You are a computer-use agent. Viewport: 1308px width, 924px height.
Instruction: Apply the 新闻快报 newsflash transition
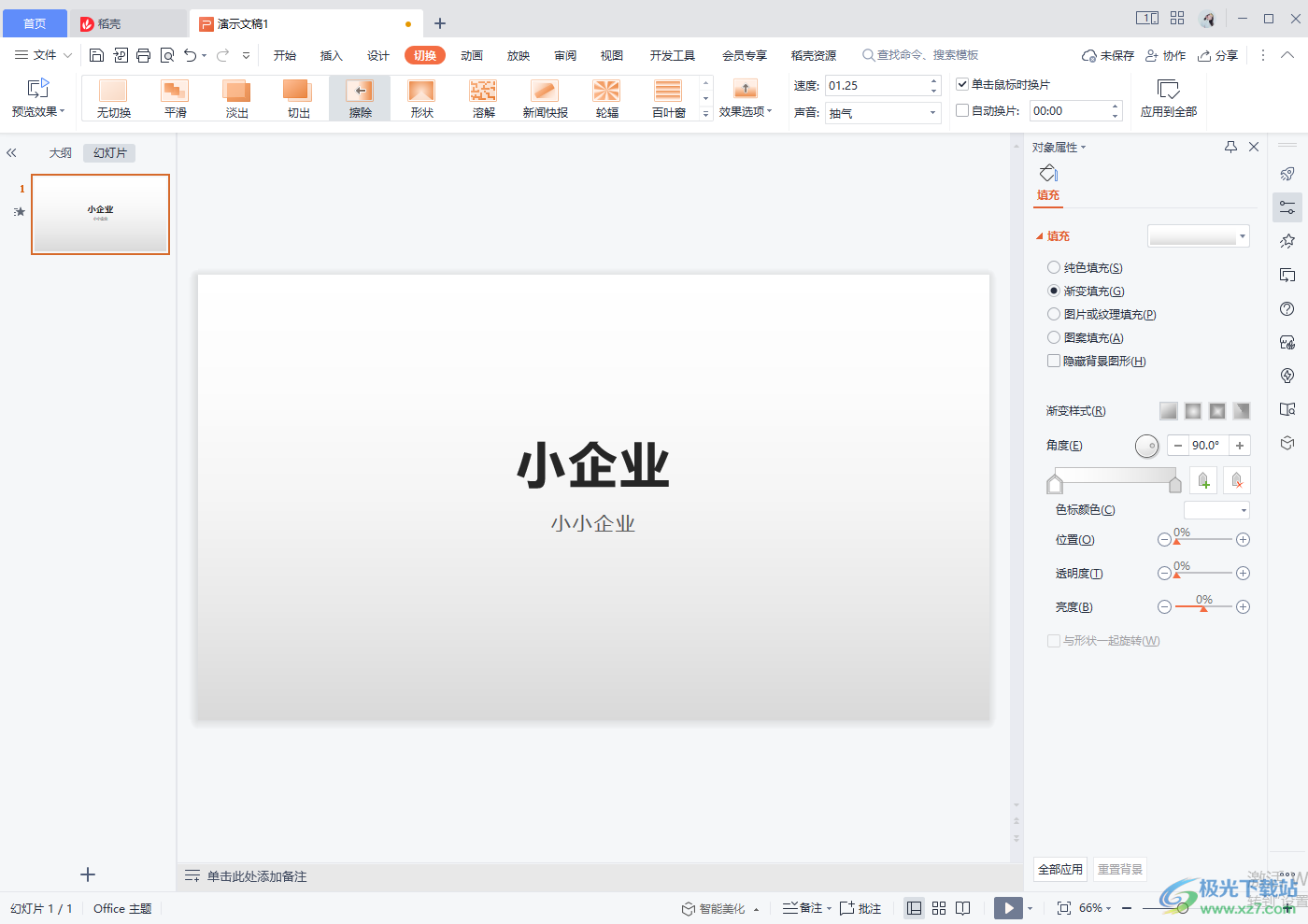click(x=545, y=98)
